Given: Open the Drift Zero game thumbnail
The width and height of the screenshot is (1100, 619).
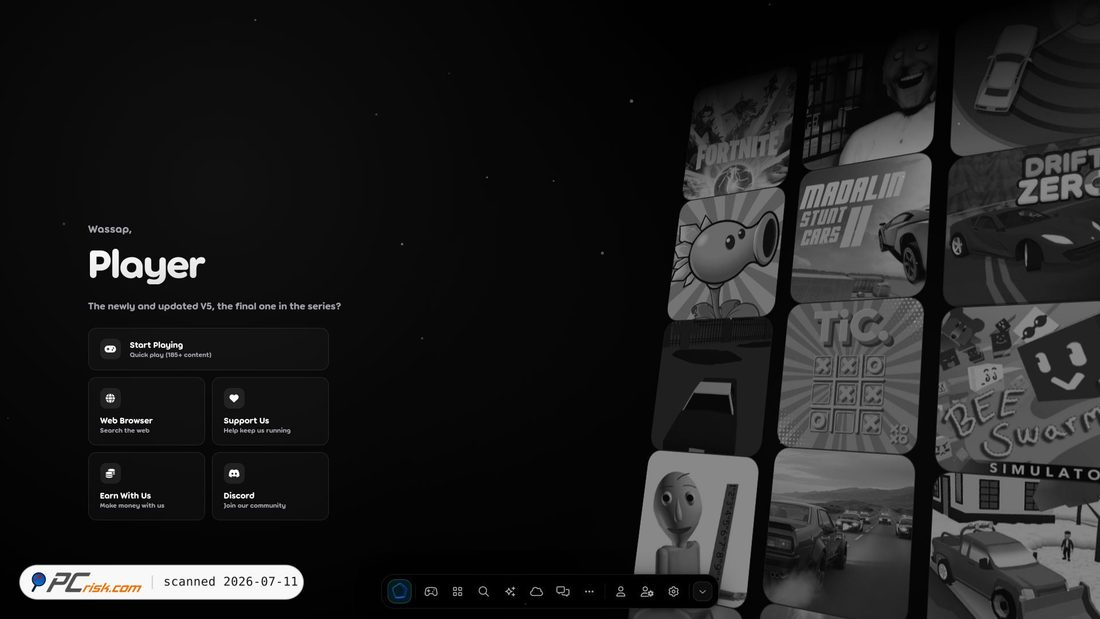Looking at the screenshot, I should [x=1023, y=225].
